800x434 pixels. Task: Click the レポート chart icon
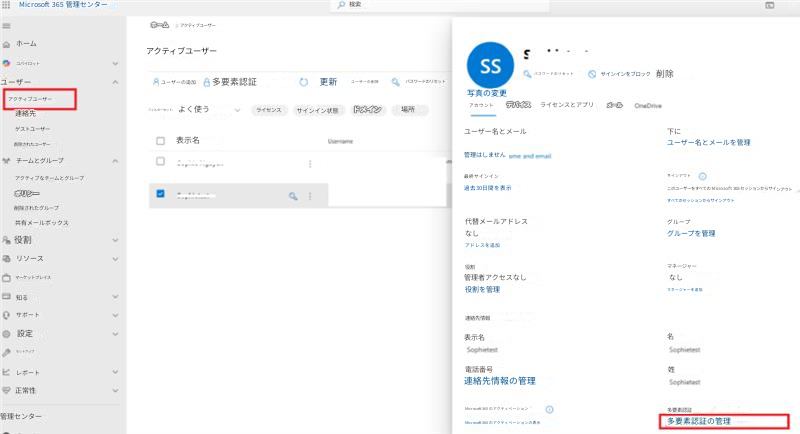click(6, 372)
